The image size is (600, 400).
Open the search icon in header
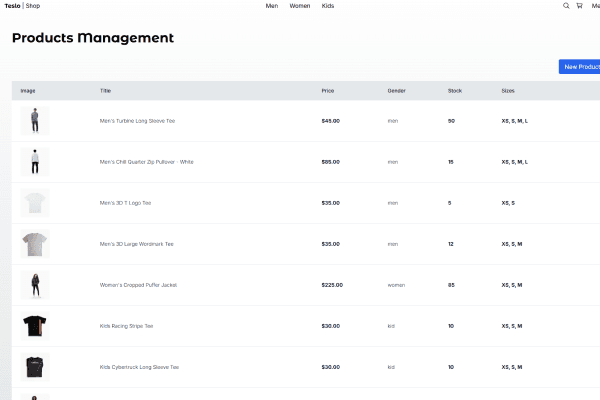pyautogui.click(x=566, y=6)
